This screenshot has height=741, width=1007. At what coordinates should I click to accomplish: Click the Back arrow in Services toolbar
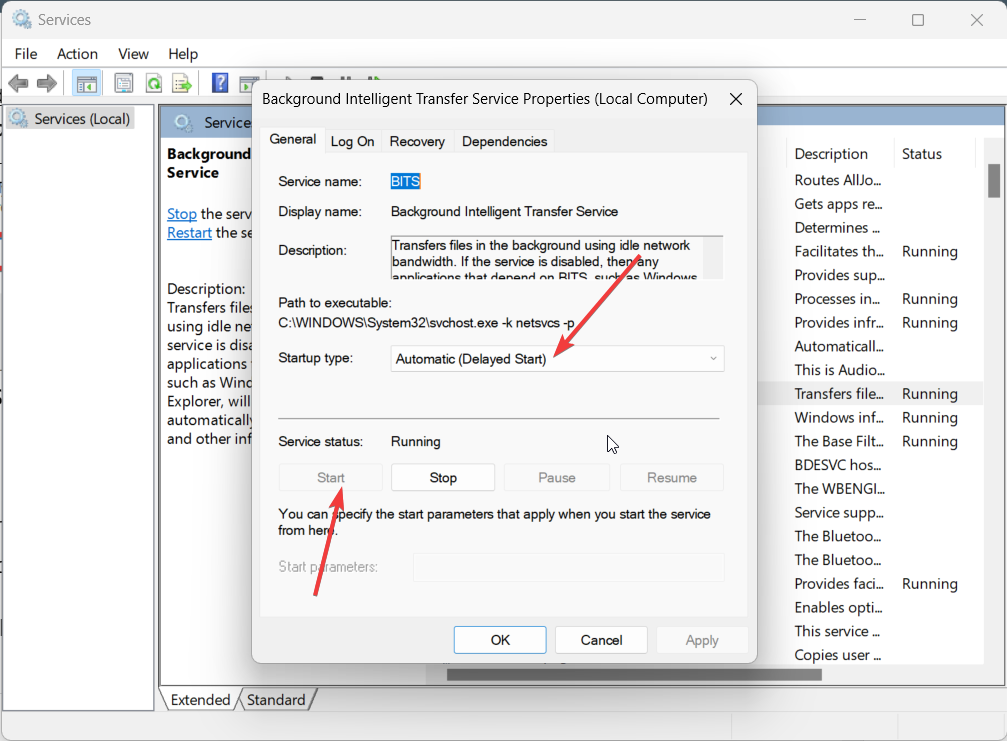pyautogui.click(x=18, y=83)
